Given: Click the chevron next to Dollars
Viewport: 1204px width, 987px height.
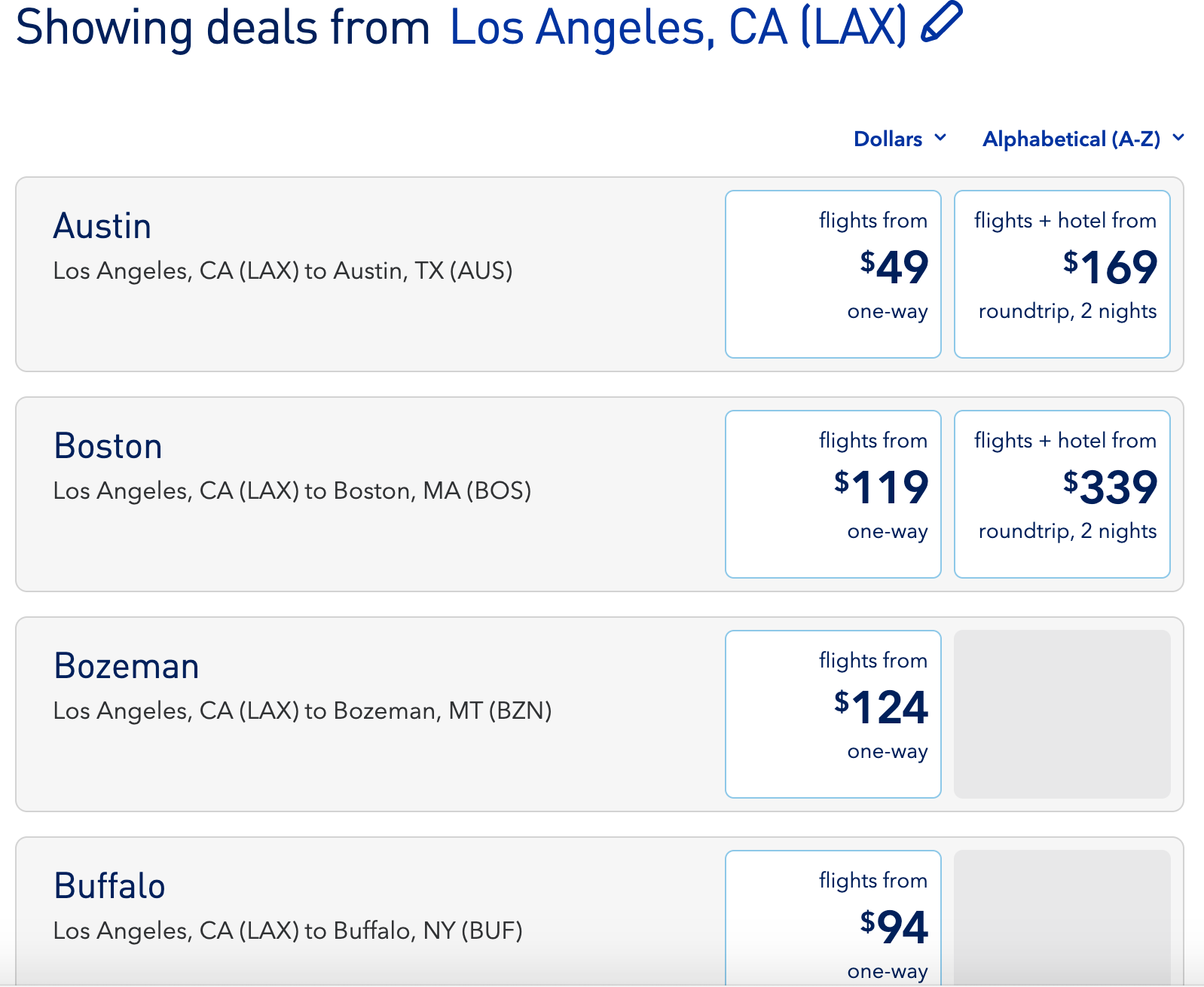Looking at the screenshot, I should 940,138.
